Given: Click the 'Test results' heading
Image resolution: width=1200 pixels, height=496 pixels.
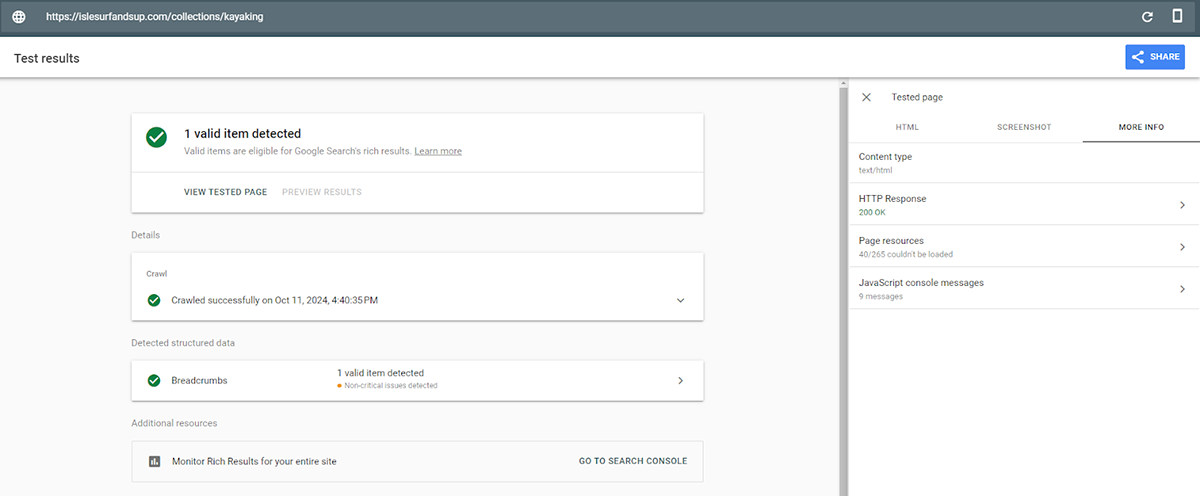Looking at the screenshot, I should click(x=47, y=58).
